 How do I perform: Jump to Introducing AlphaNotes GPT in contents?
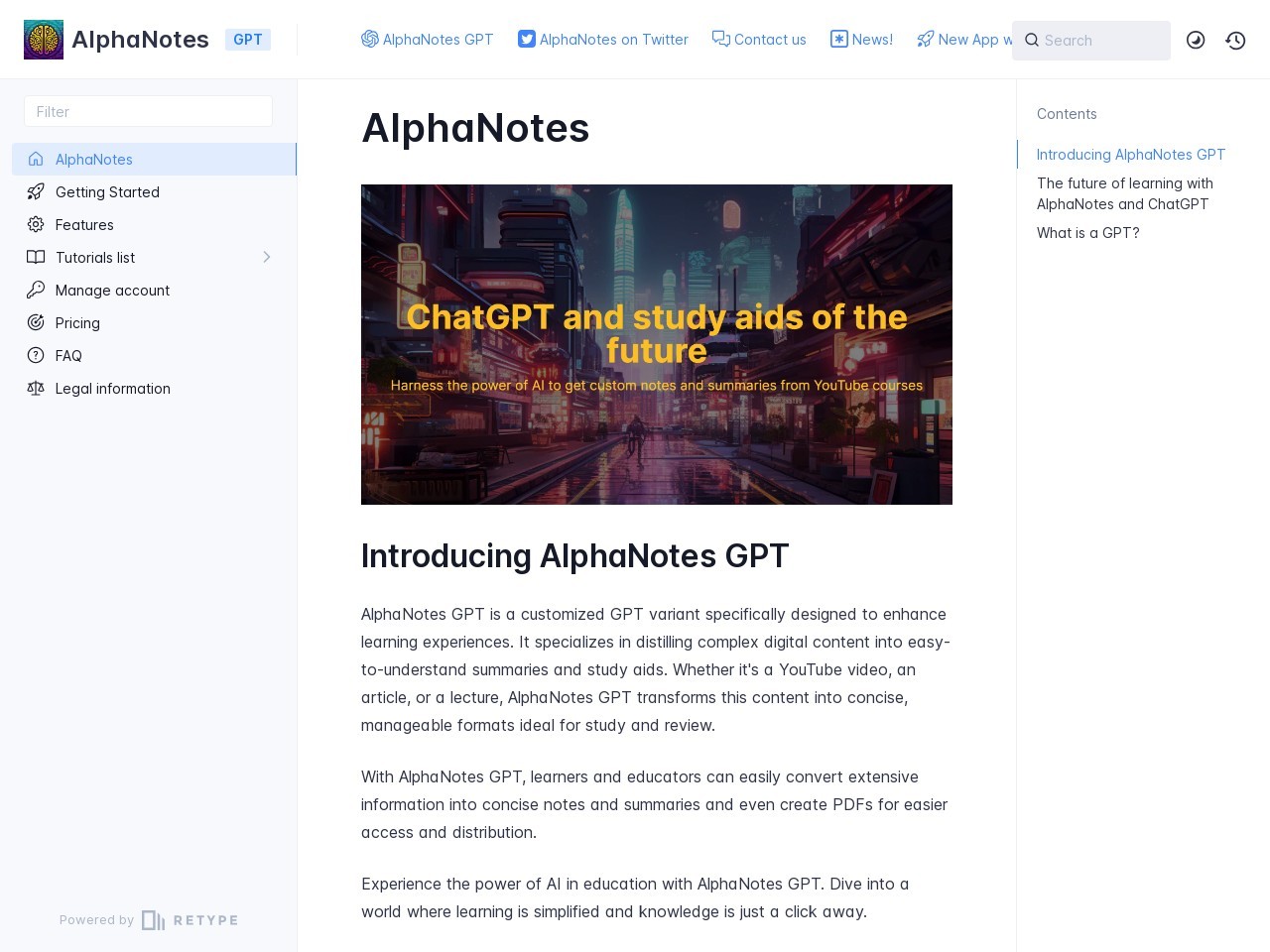click(1131, 155)
